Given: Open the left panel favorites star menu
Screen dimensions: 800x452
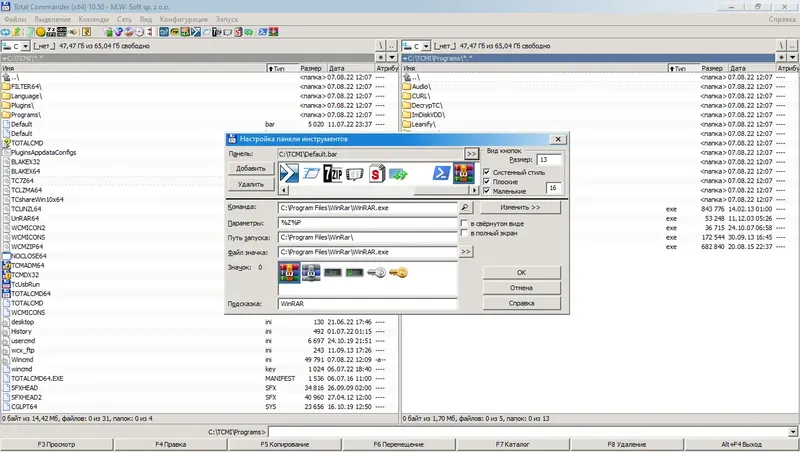Looking at the screenshot, I should coord(381,57).
